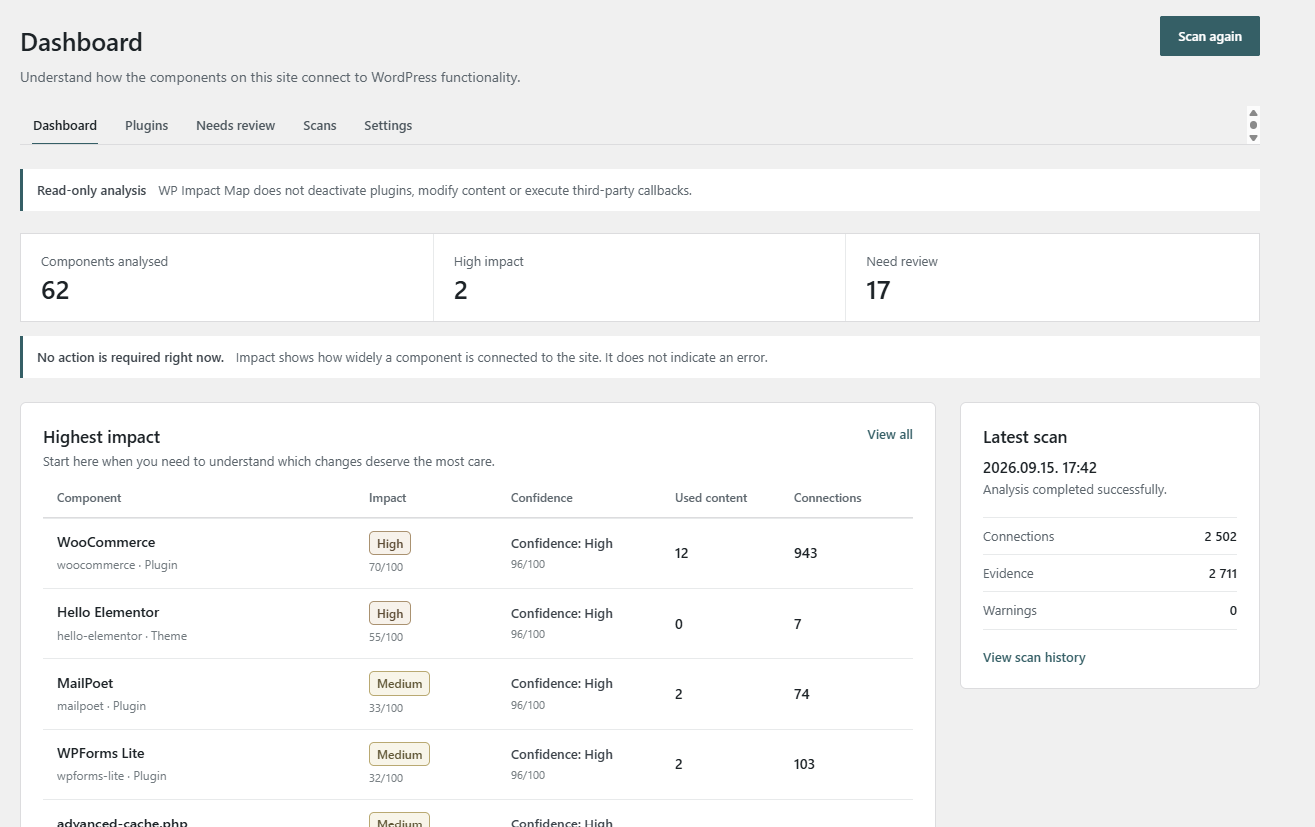
Task: Click the Highest impact heading
Action: point(102,437)
